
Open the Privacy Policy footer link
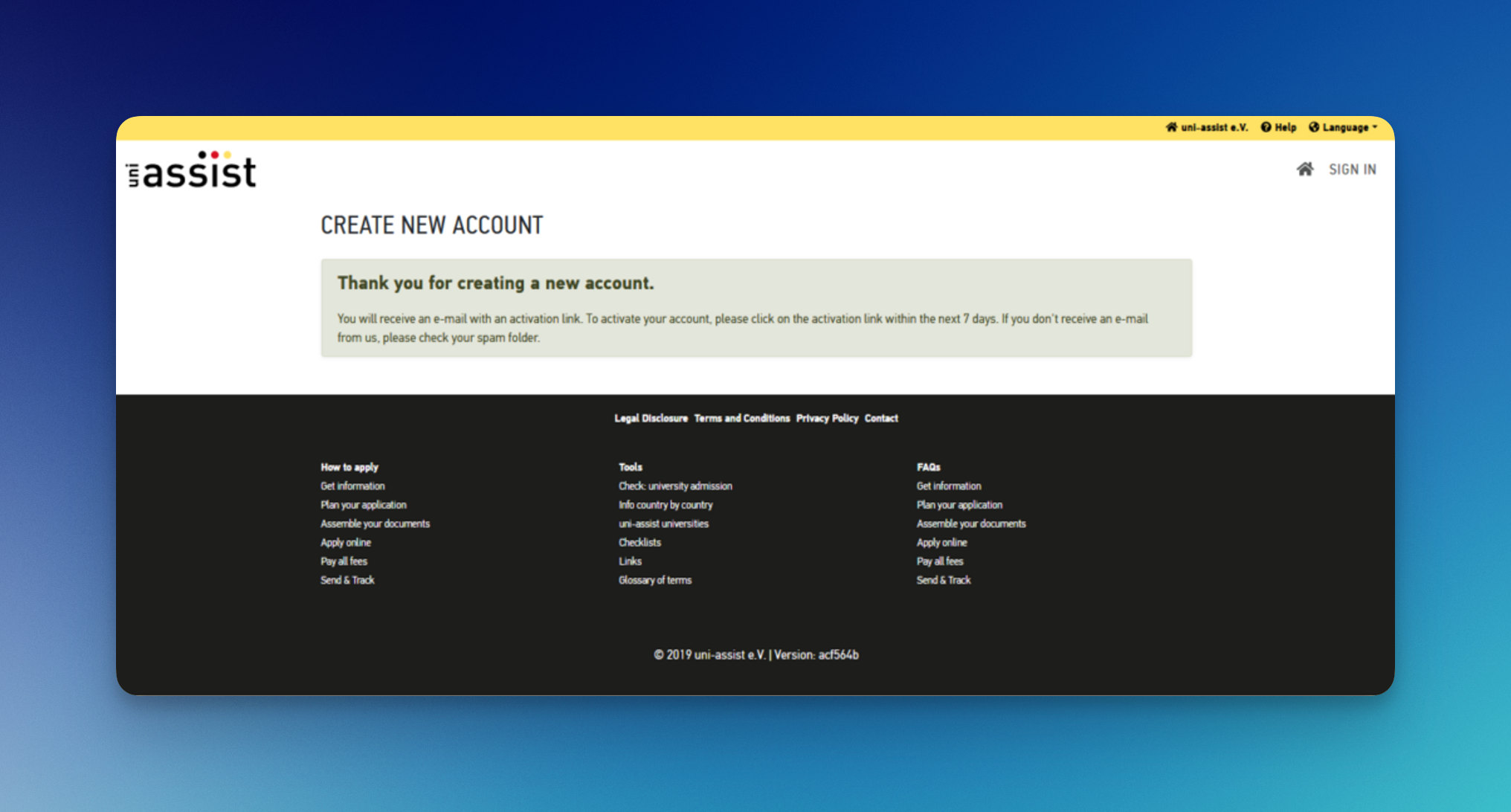828,418
